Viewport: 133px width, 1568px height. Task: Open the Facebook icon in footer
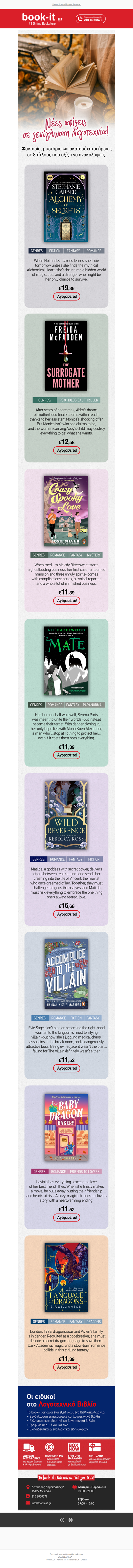coord(62,1519)
